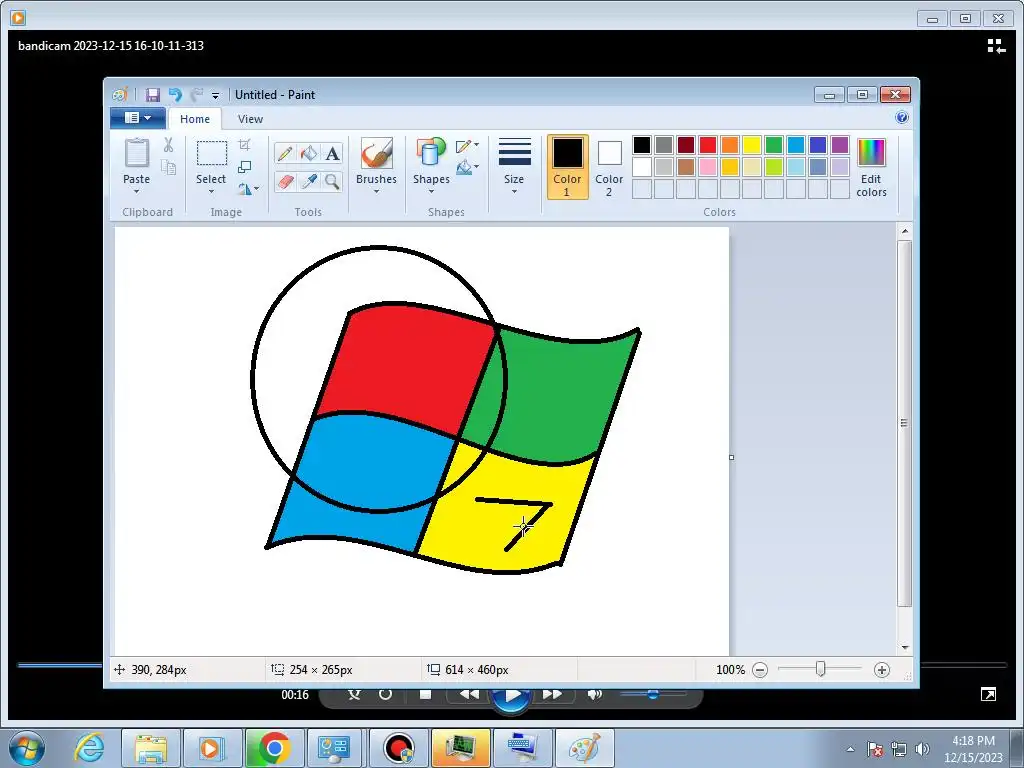The image size is (1024, 768).
Task: Click the Save icon in Paint title bar
Action: pos(152,95)
